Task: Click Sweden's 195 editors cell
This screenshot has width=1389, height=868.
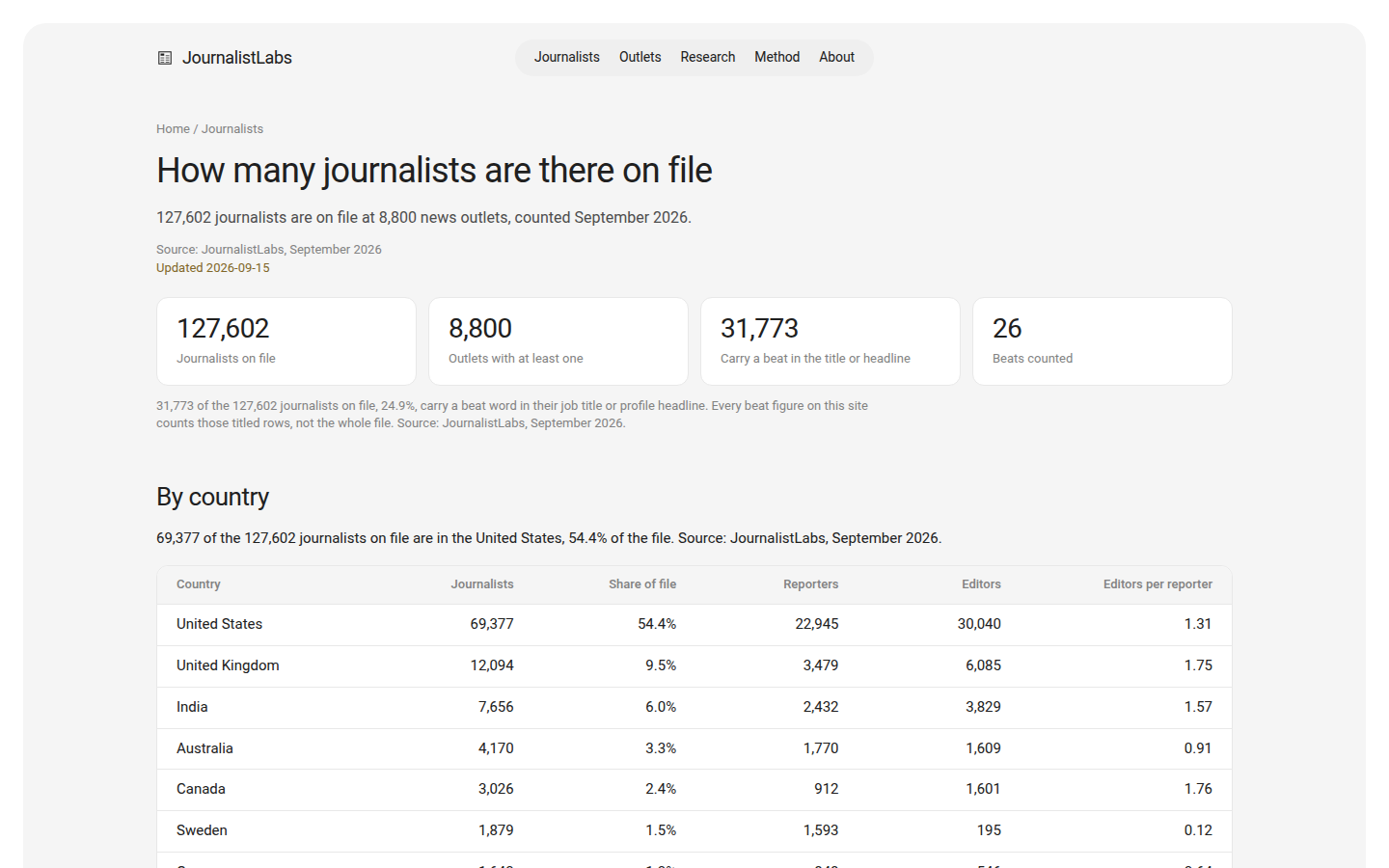Action: point(989,830)
